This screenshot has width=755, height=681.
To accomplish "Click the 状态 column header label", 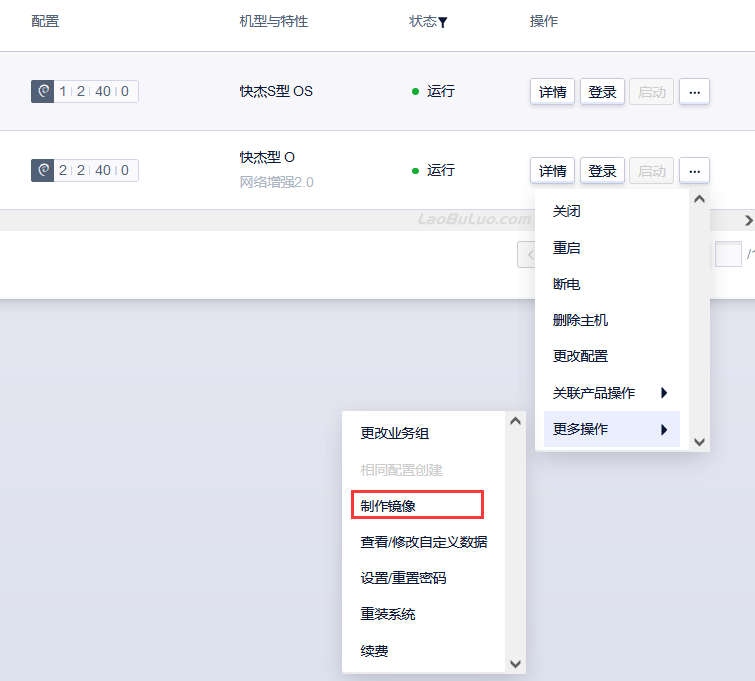I will pos(422,21).
